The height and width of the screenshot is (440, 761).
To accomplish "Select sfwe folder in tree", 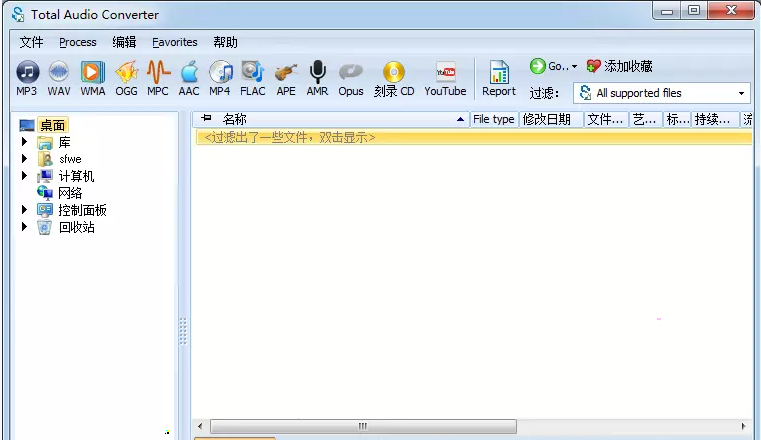I will pos(70,159).
